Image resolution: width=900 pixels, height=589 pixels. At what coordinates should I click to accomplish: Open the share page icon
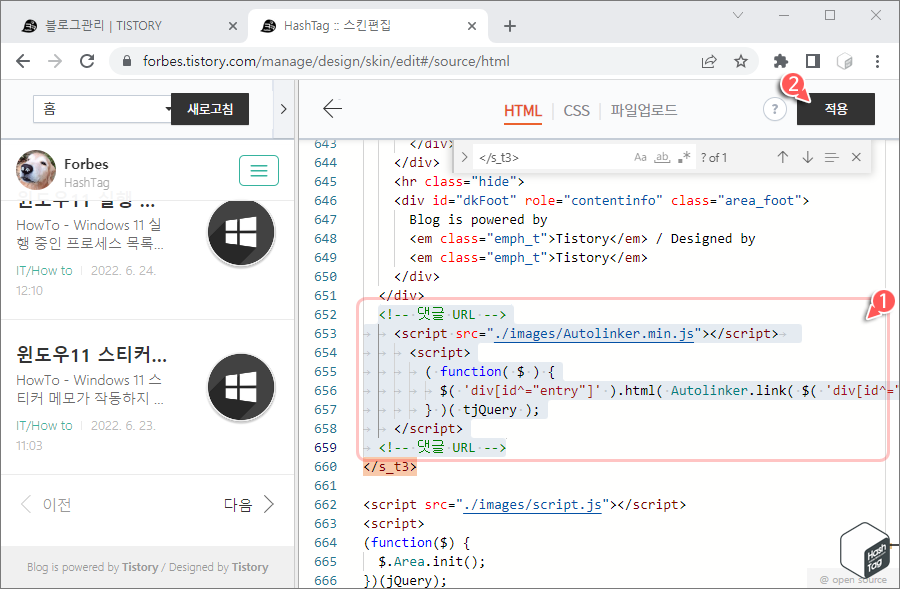point(709,61)
